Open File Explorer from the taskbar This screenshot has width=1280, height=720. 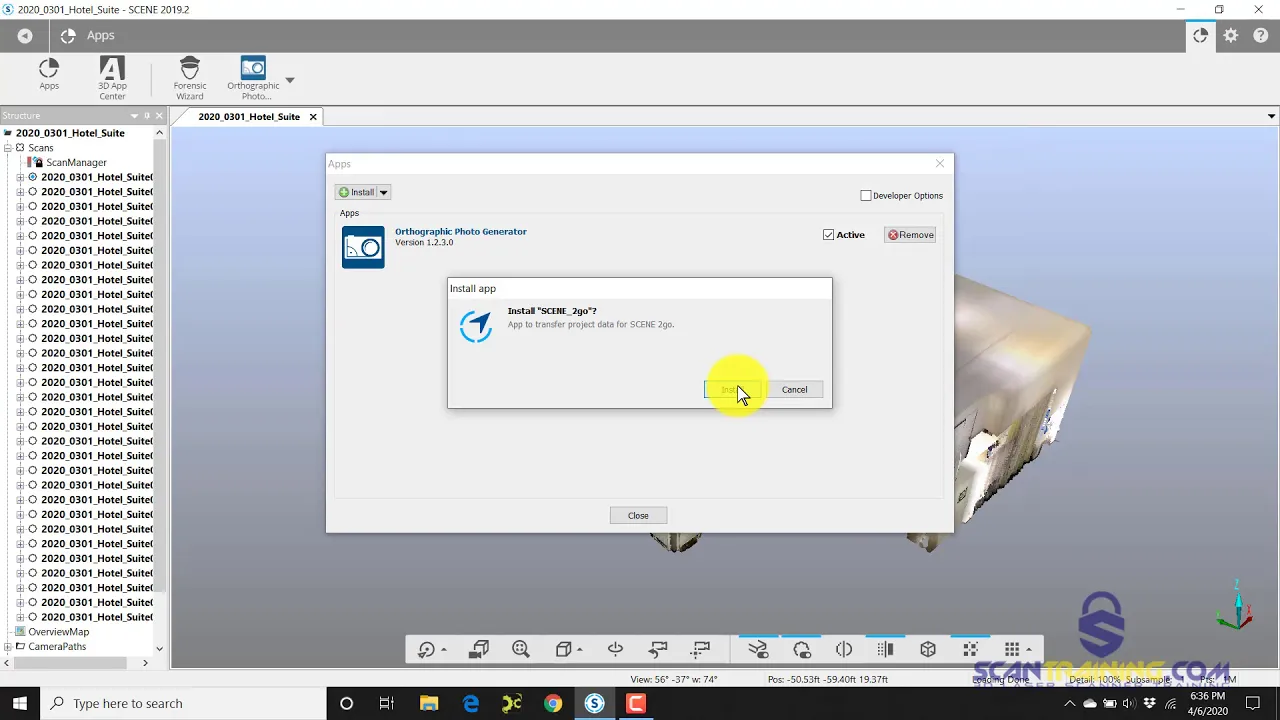tap(429, 704)
